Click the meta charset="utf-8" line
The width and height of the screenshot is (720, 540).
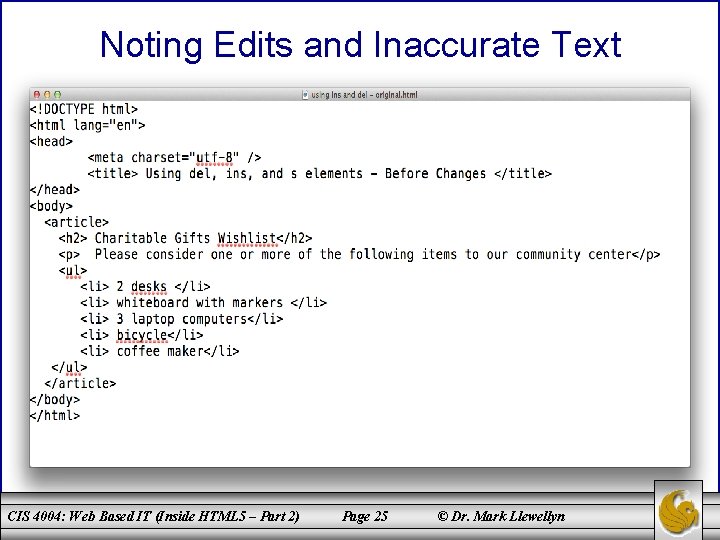pos(174,158)
